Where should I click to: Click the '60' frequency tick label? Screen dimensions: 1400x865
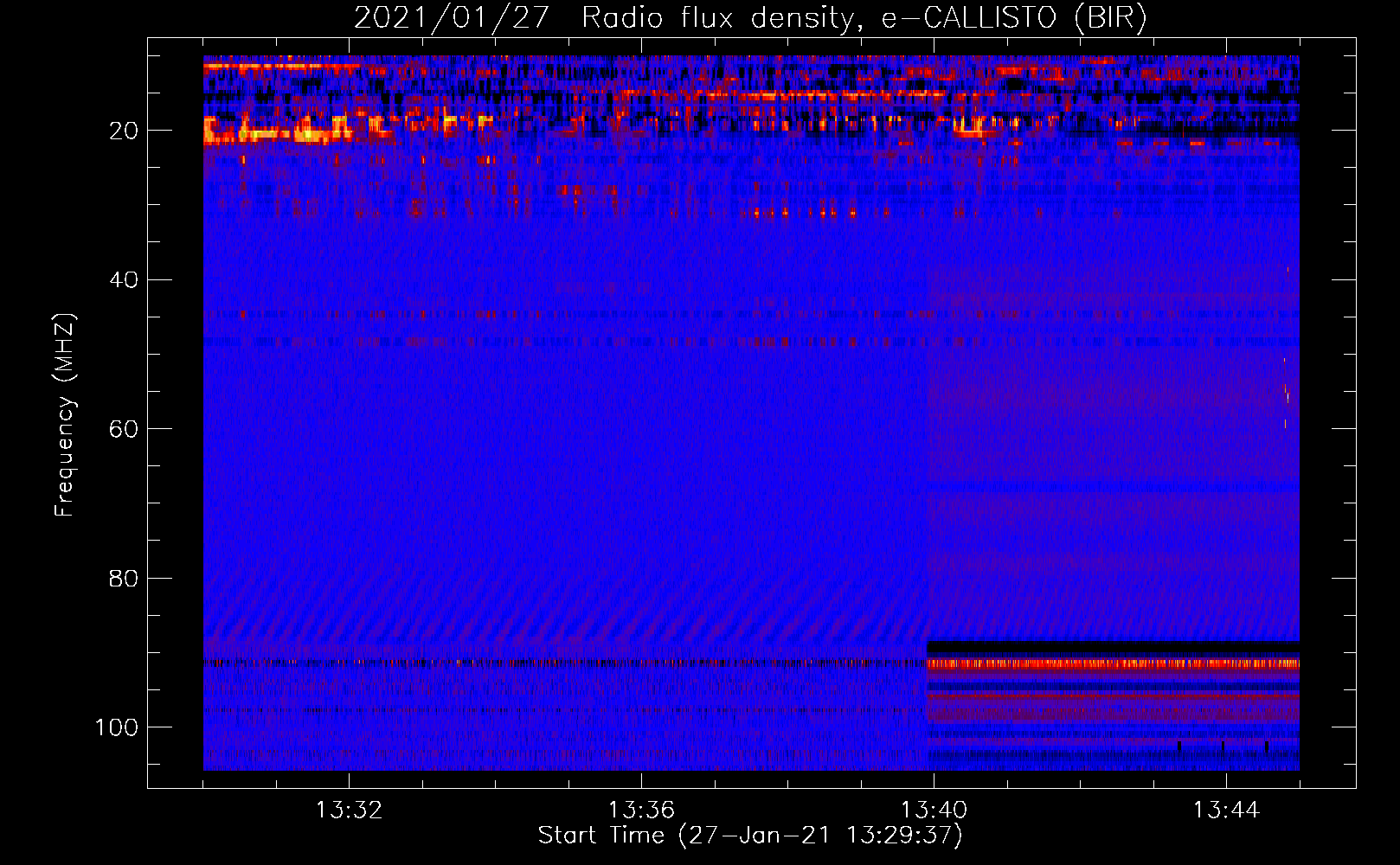pos(125,429)
